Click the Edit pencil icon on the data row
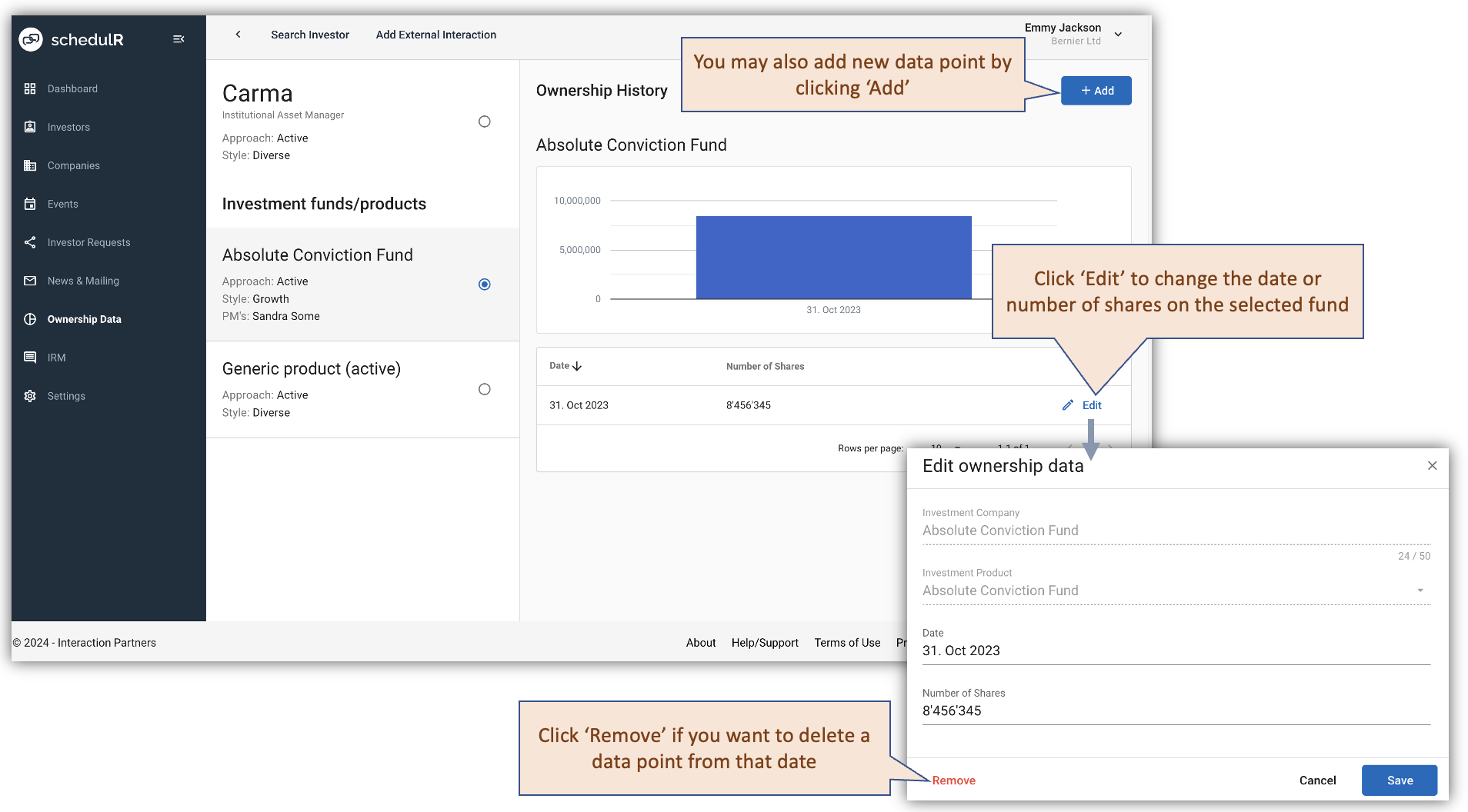 point(1068,404)
